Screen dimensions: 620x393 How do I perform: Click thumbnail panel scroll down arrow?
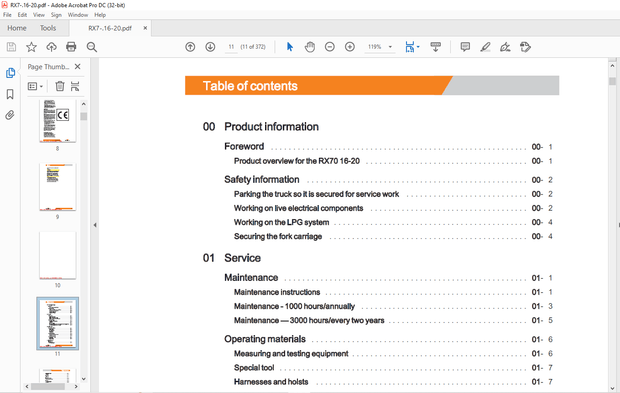coord(83,379)
